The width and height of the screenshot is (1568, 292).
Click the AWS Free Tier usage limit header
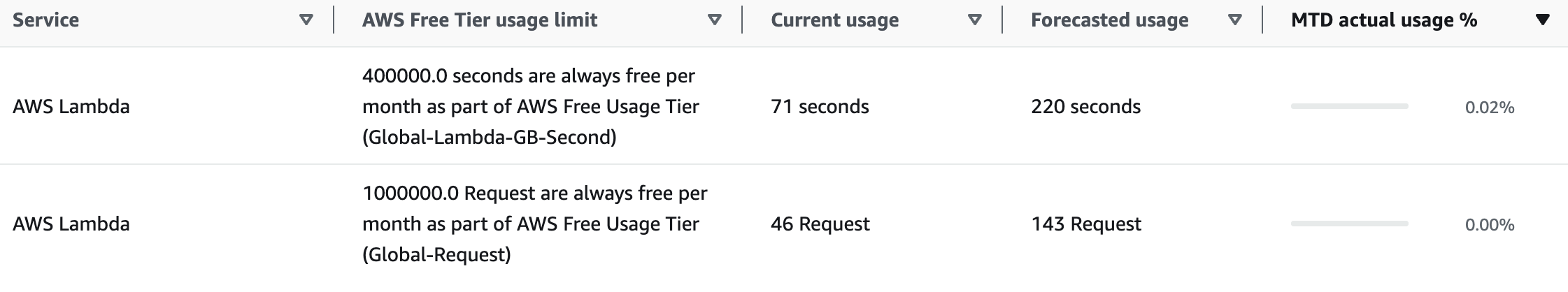pos(480,20)
